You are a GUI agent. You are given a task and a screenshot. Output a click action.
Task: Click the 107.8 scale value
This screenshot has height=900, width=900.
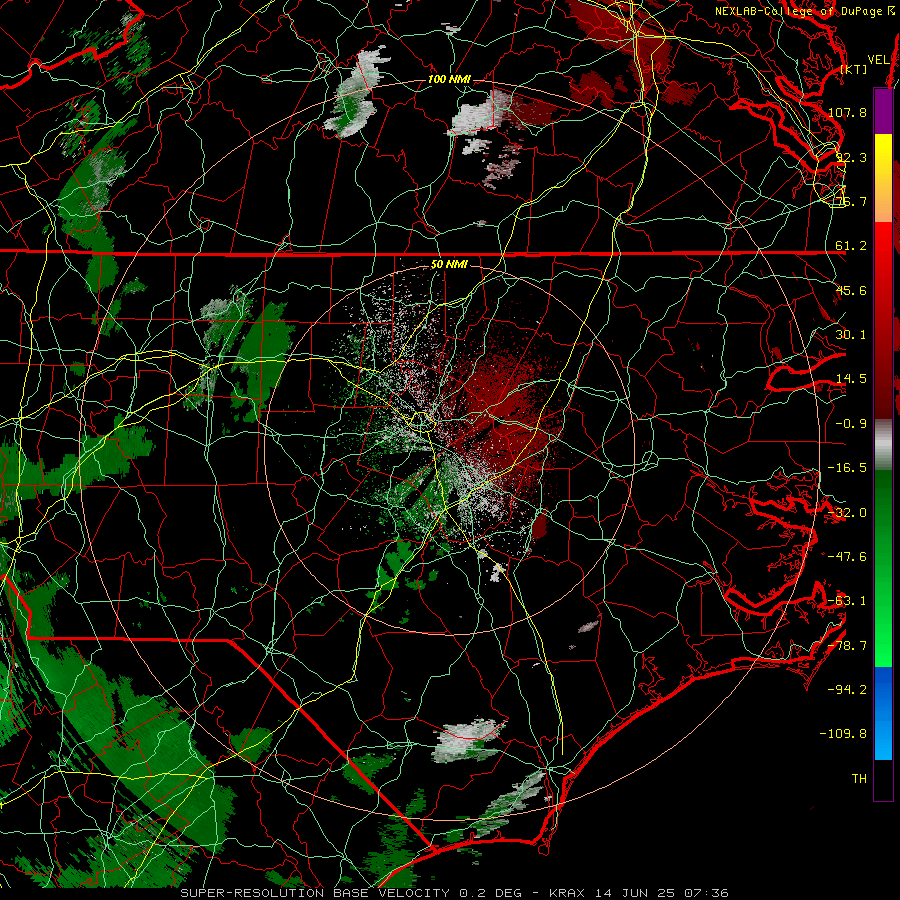847,112
